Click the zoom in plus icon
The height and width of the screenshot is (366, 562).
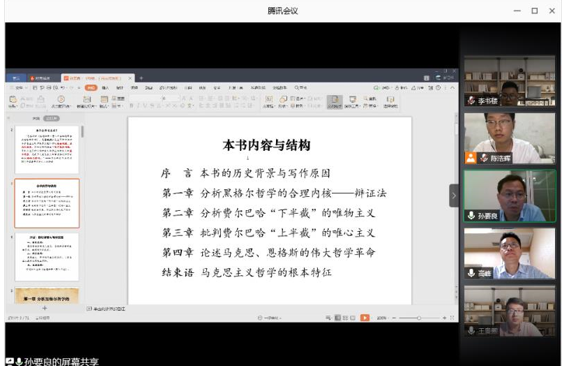[x=444, y=318]
